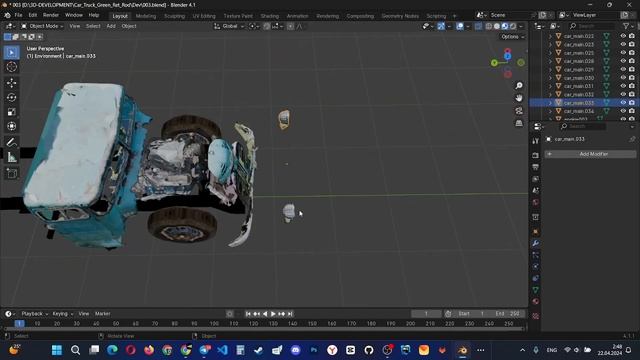Select the Rotate tool
640x360 pixels.
(11, 97)
